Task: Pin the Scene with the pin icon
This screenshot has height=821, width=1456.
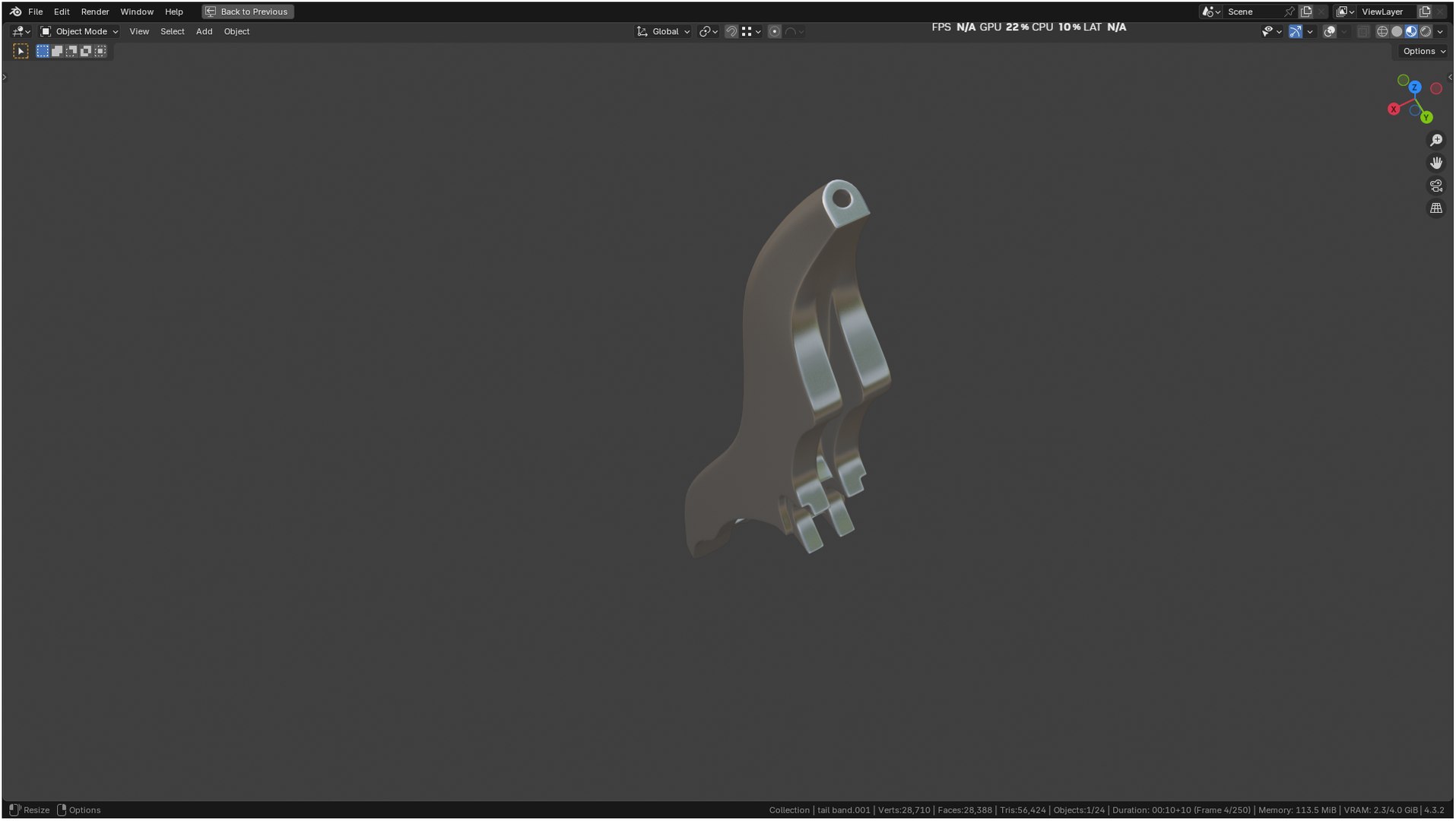Action: point(1289,11)
